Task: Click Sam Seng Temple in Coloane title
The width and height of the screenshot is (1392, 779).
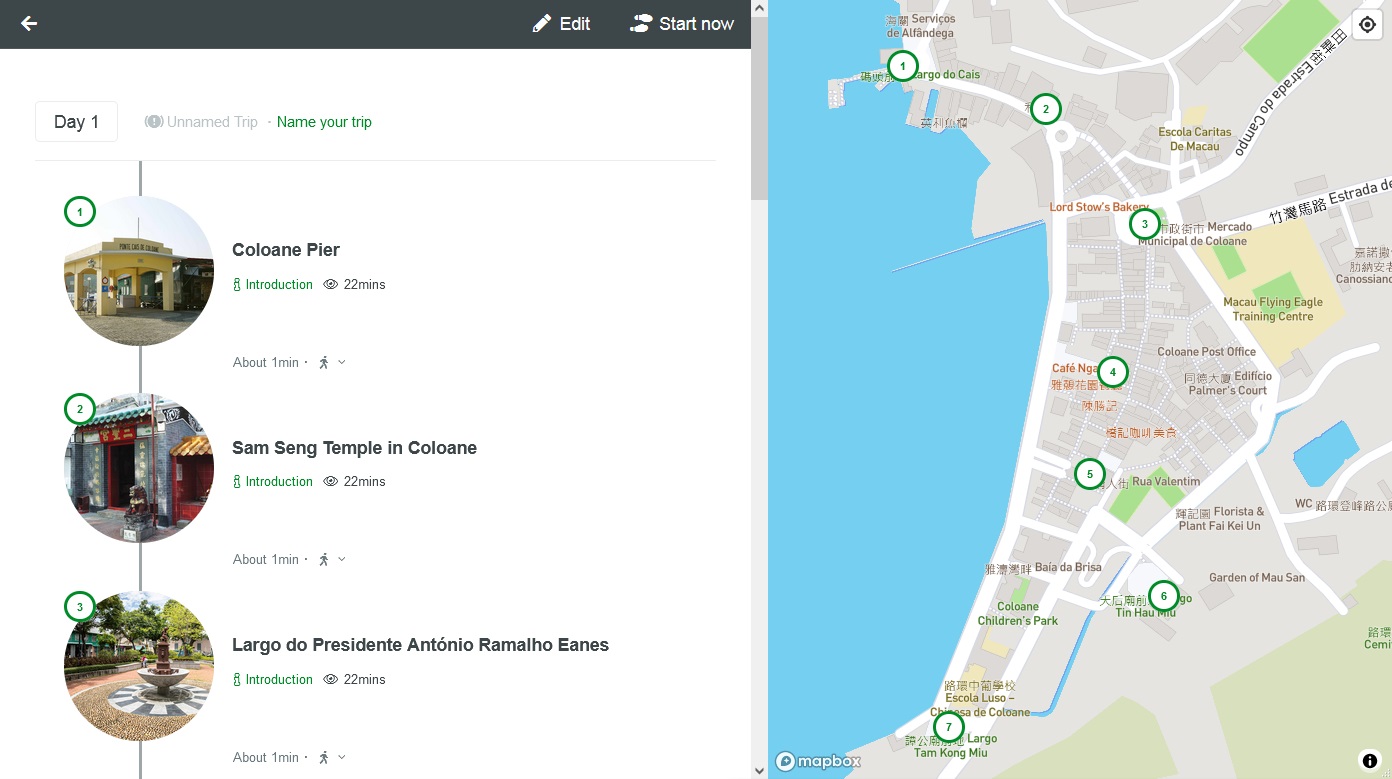Action: (x=354, y=448)
